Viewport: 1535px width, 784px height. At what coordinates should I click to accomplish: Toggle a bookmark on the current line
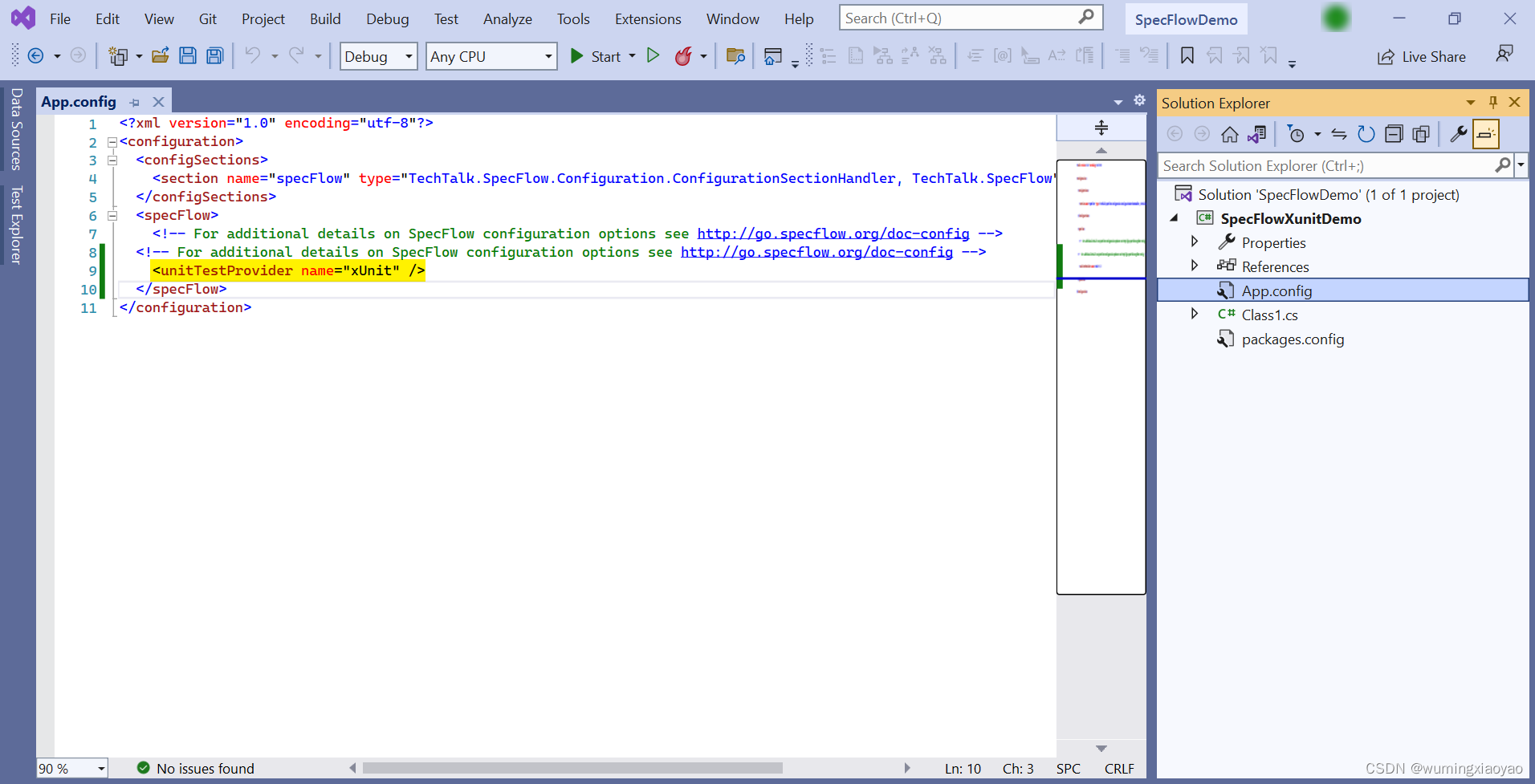pyautogui.click(x=1187, y=55)
